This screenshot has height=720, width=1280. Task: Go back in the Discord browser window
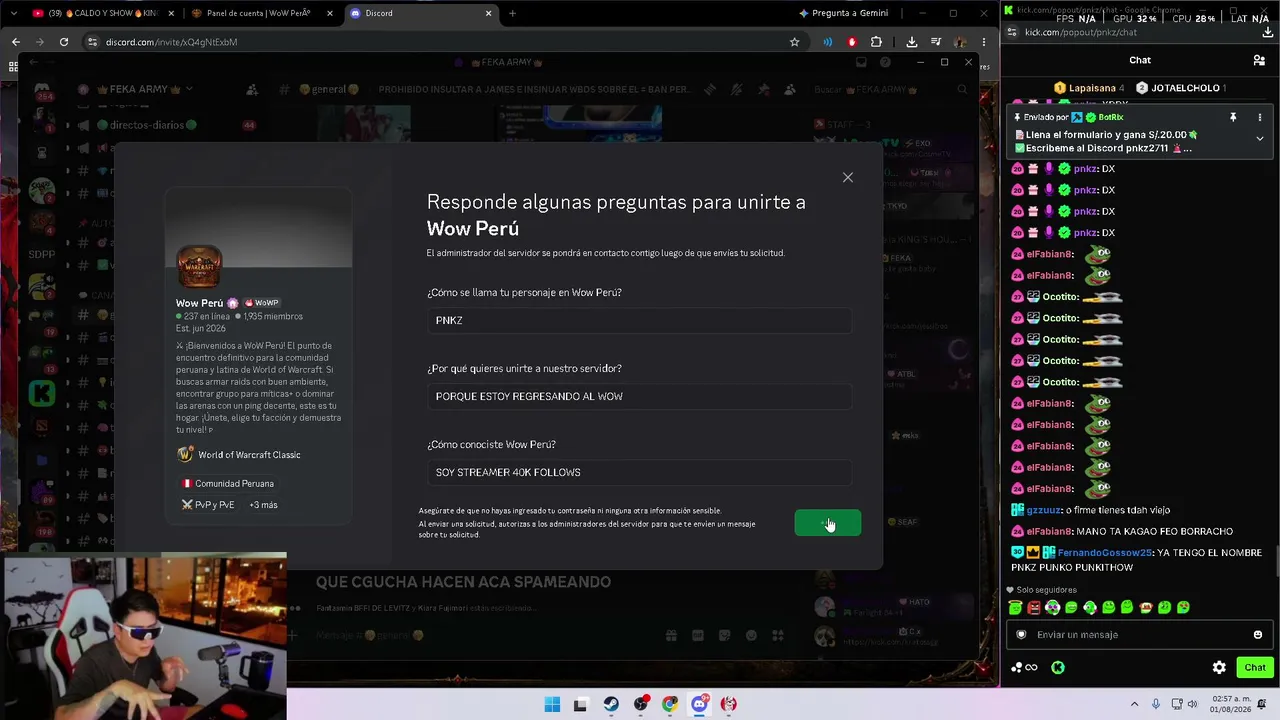click(x=16, y=42)
